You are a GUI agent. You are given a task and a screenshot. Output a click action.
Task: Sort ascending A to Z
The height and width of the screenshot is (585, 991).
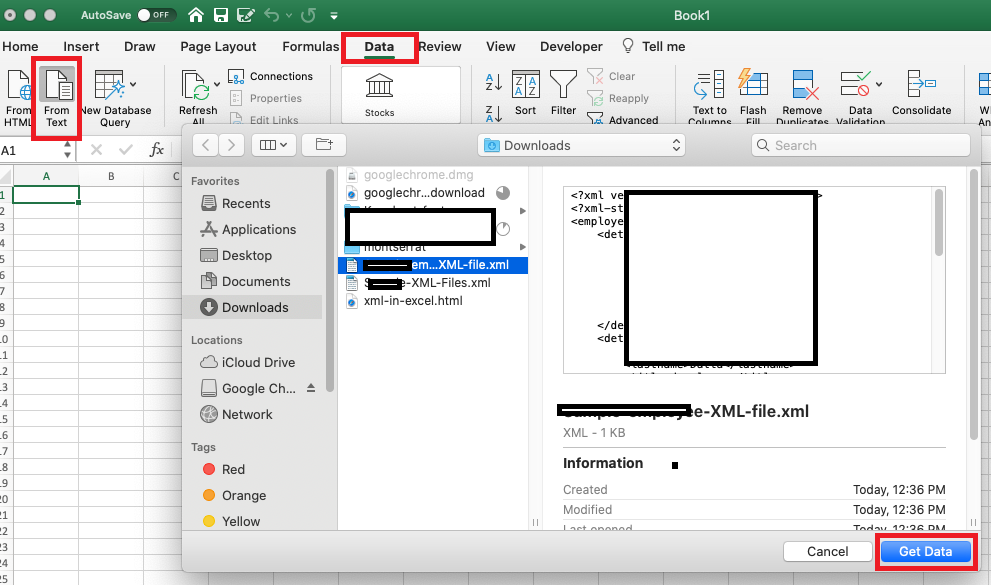[x=494, y=81]
